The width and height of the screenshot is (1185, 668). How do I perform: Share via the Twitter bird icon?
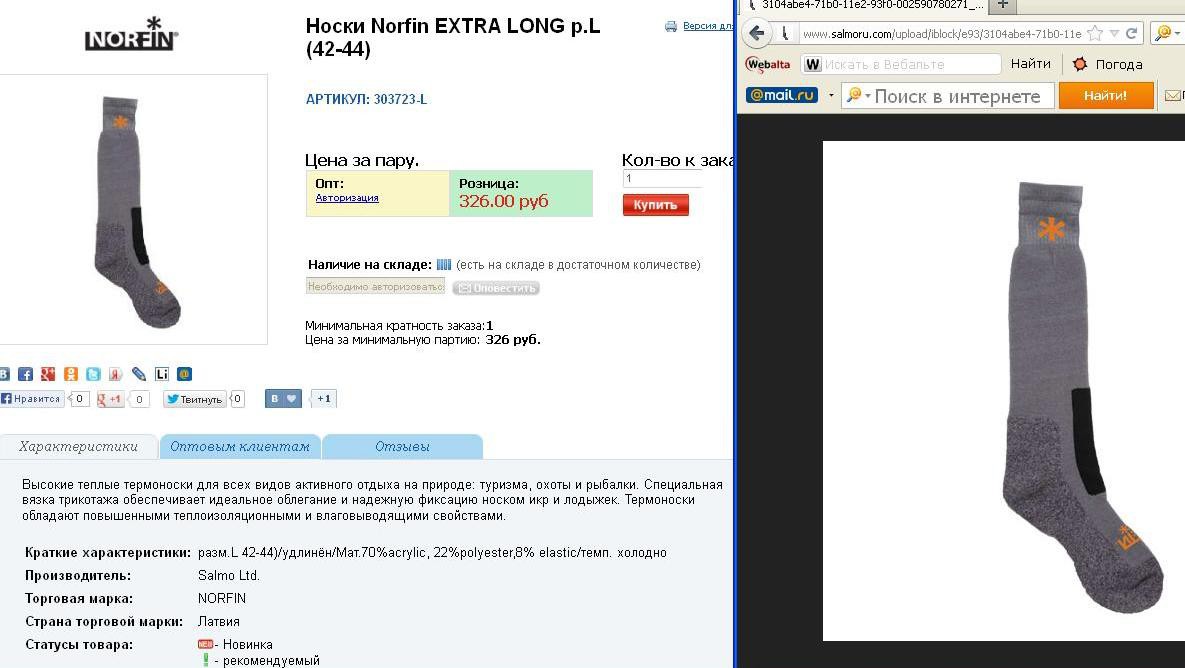click(93, 374)
